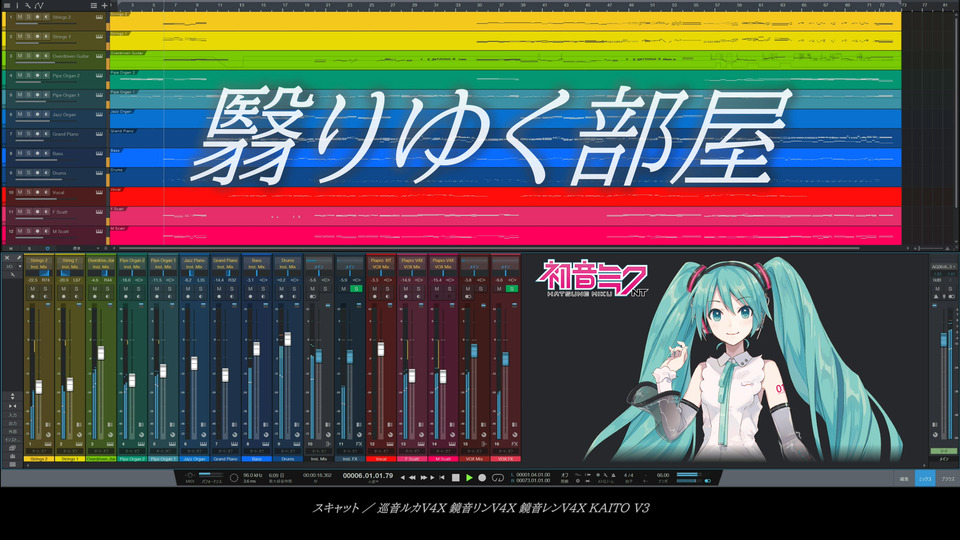Click the stop button in transport
Viewport: 960px width, 540px height.
tap(456, 478)
